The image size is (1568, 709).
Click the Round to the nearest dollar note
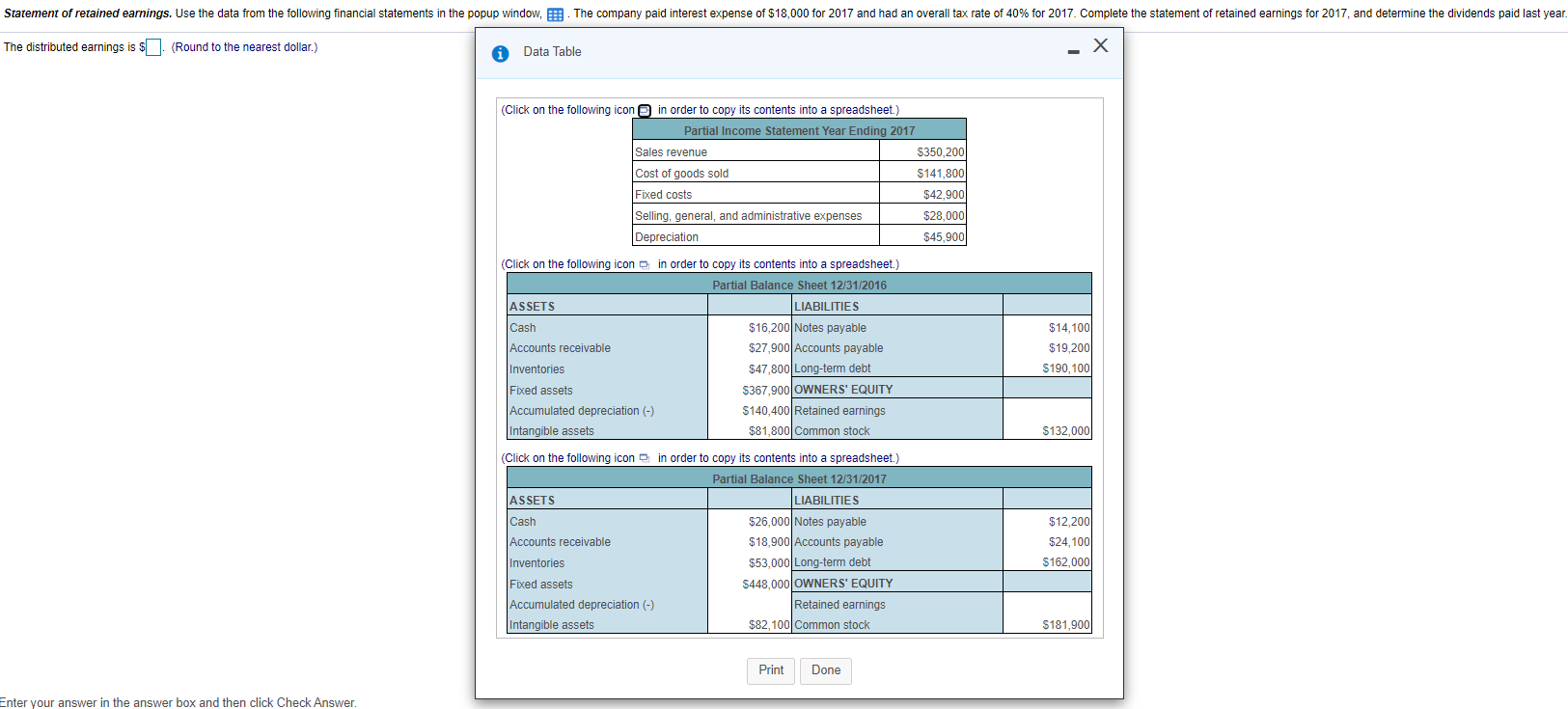tap(244, 47)
